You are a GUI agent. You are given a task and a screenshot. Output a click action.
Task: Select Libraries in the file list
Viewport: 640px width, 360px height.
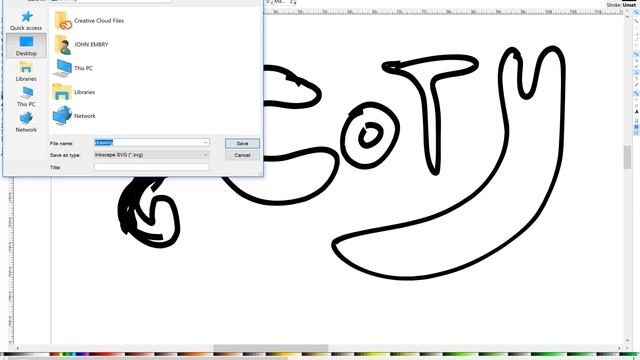click(x=74, y=92)
